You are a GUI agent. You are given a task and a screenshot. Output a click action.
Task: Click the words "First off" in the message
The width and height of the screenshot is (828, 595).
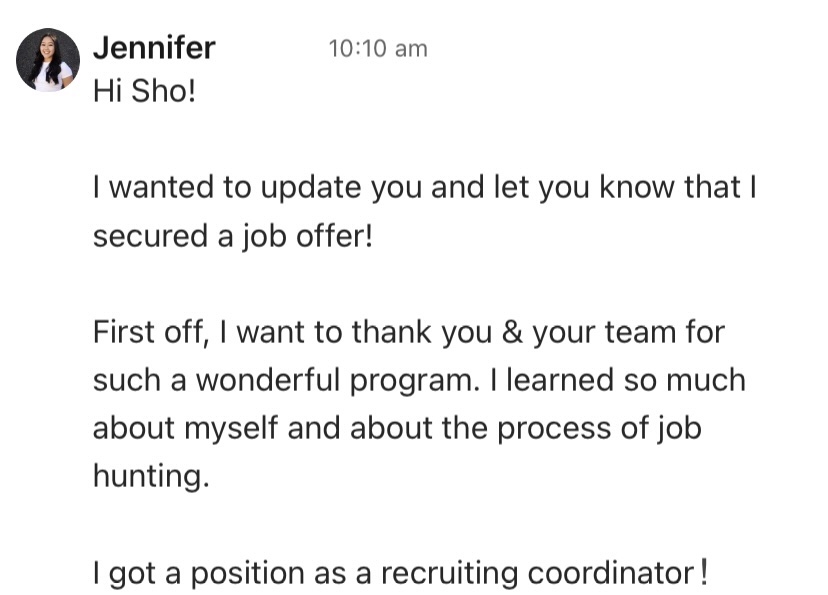(150, 332)
